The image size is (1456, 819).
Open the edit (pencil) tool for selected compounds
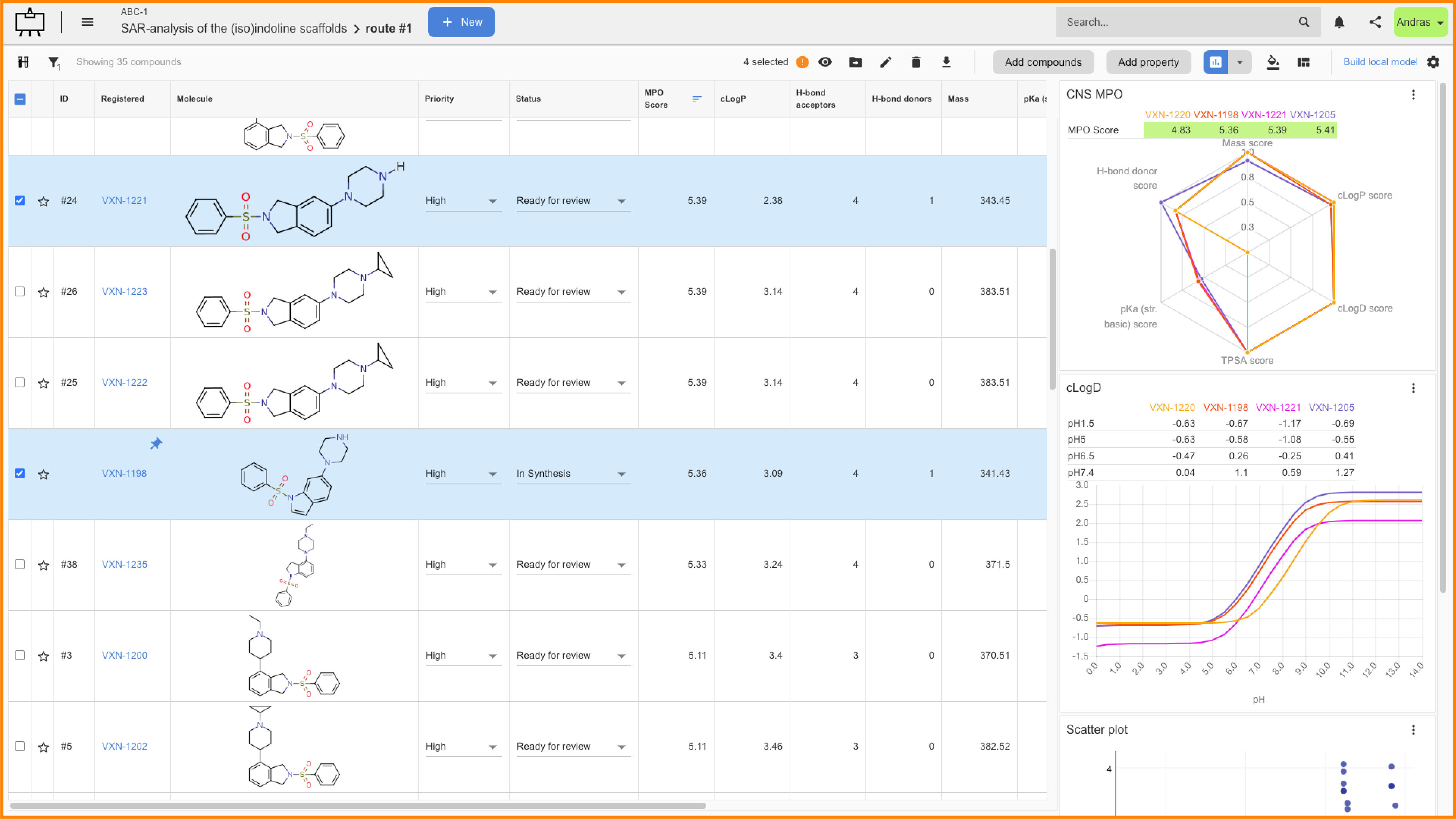pos(886,62)
